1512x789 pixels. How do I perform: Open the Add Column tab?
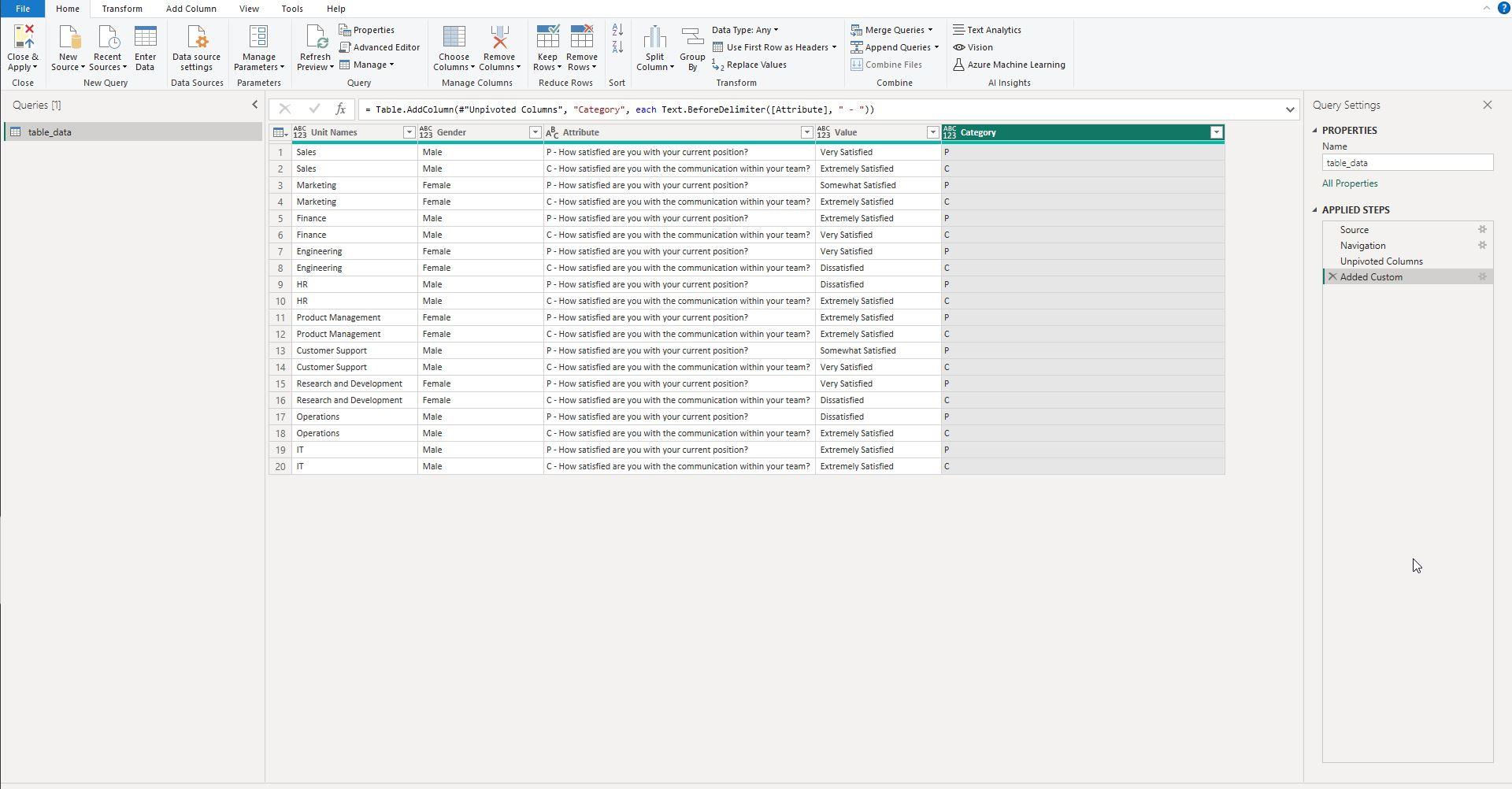click(191, 9)
